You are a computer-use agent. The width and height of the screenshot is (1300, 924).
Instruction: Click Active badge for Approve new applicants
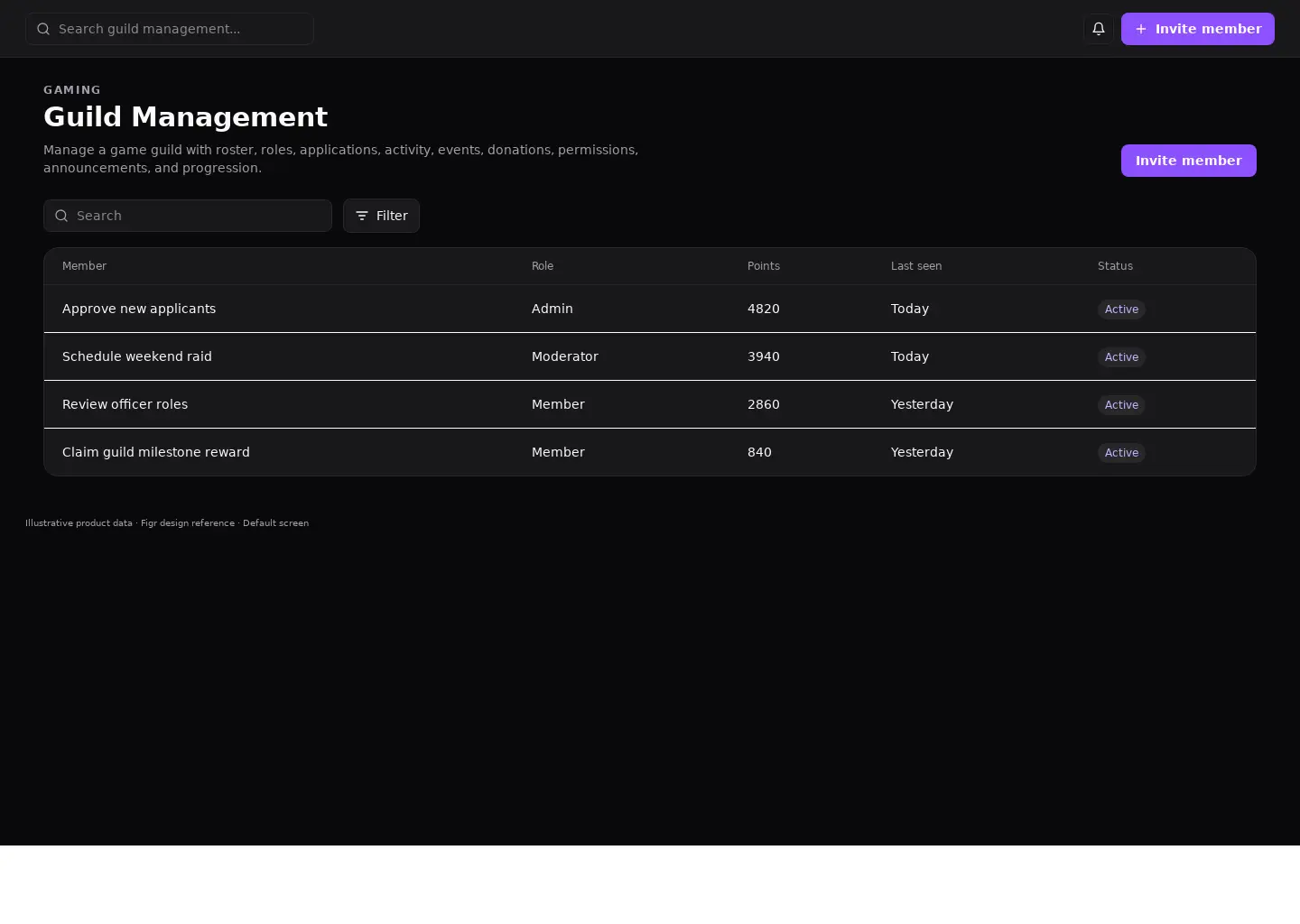pos(1121,310)
